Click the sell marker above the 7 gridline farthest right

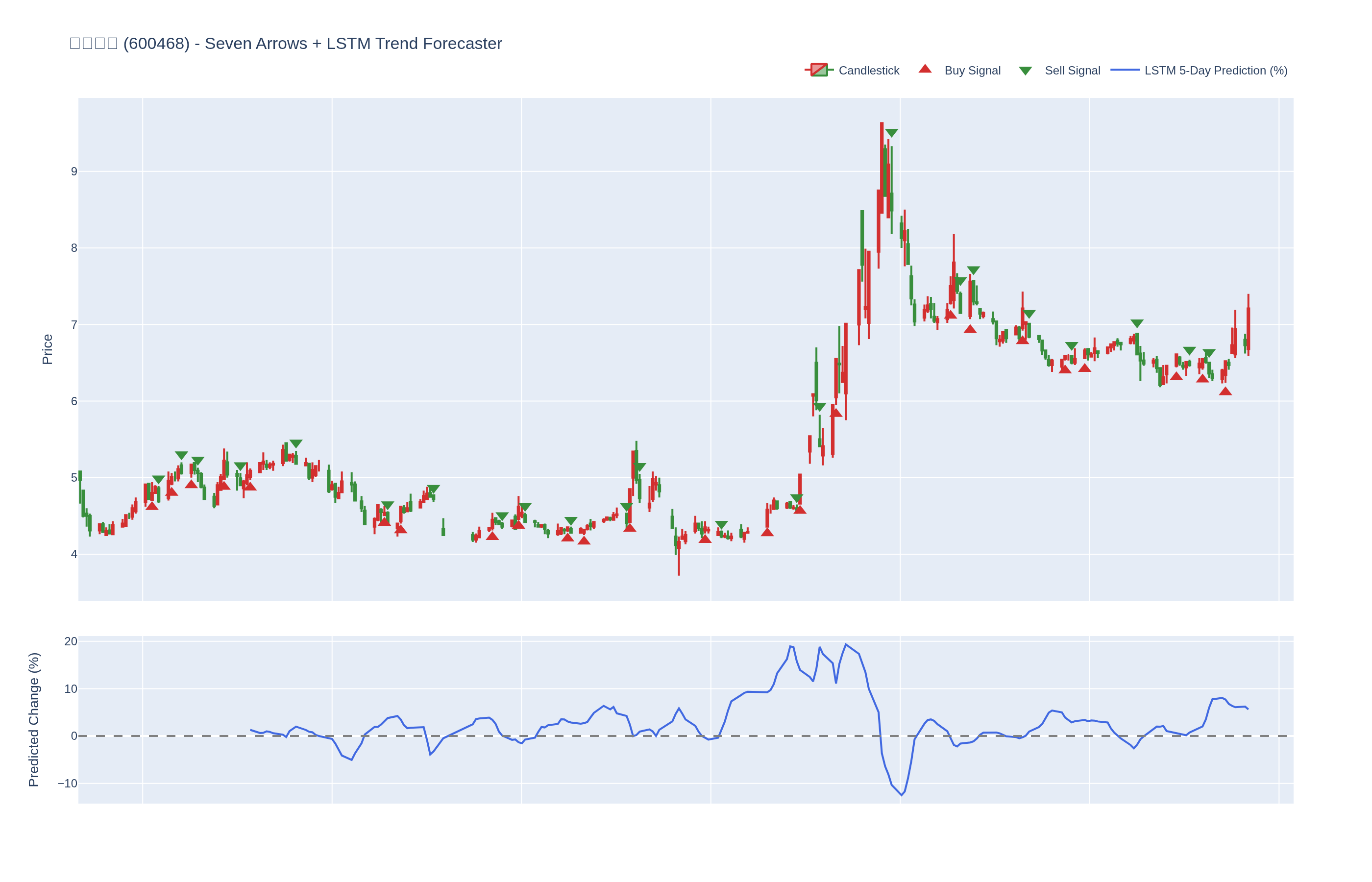(1137, 323)
